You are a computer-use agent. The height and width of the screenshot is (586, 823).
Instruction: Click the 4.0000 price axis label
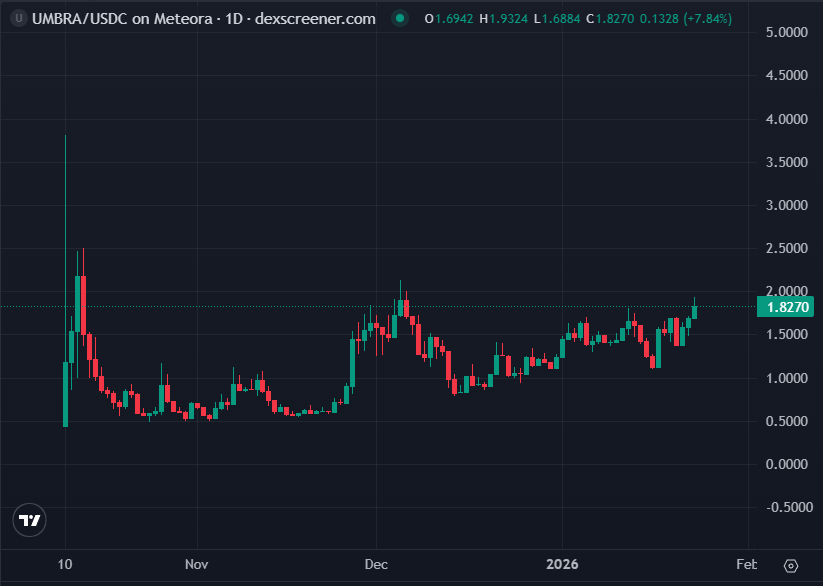[787, 119]
